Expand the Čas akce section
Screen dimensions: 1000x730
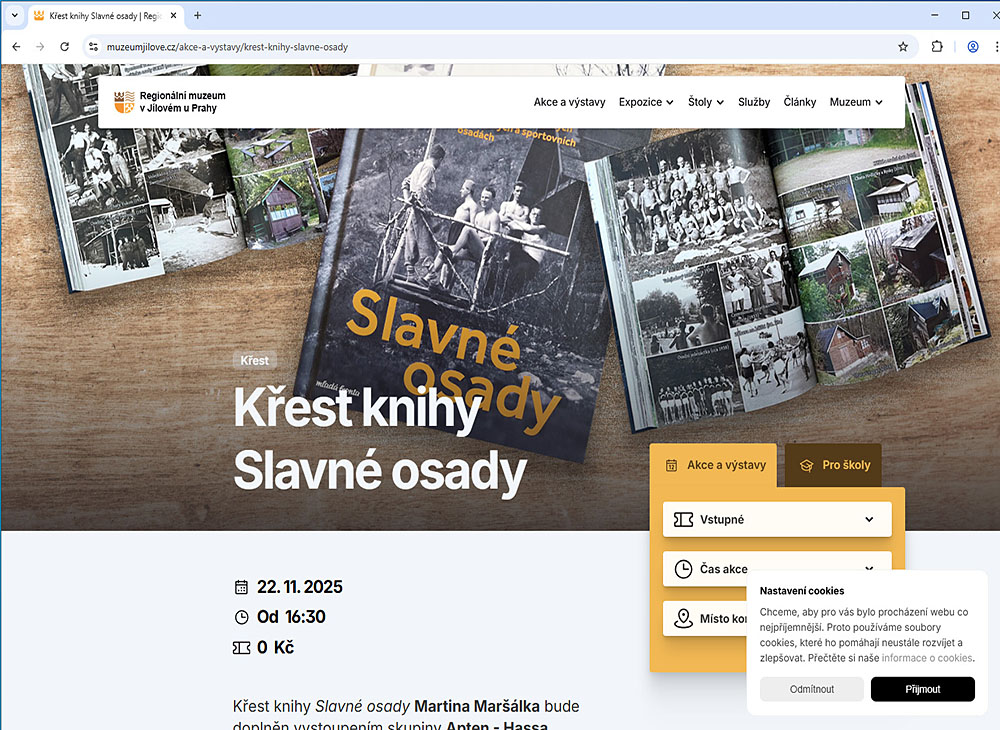click(776, 569)
